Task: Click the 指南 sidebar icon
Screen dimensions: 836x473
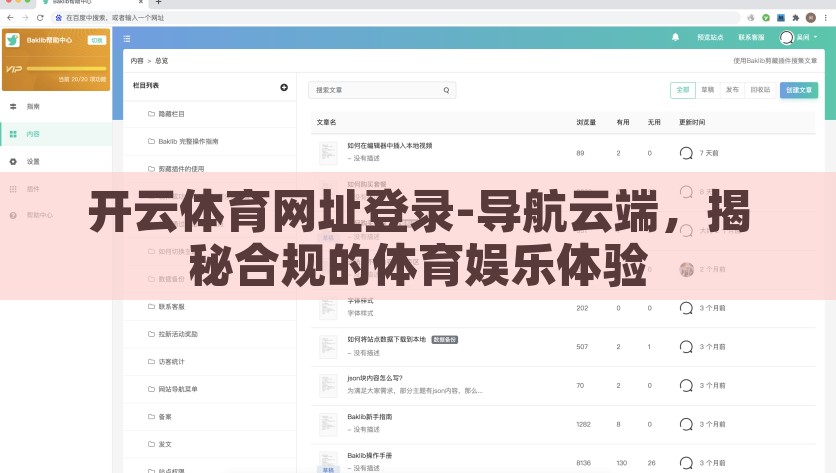Action: [x=13, y=106]
